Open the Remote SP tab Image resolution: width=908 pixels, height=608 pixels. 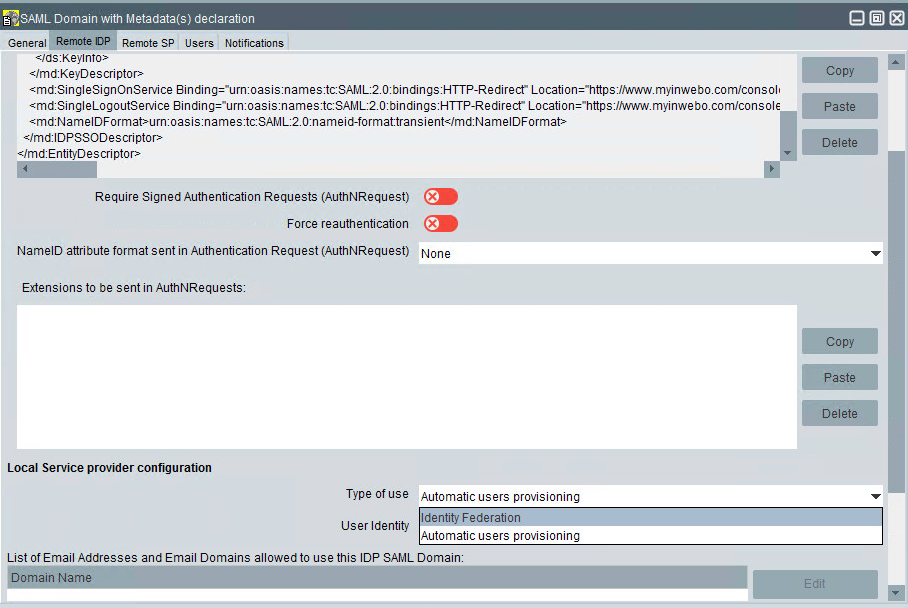(x=147, y=43)
